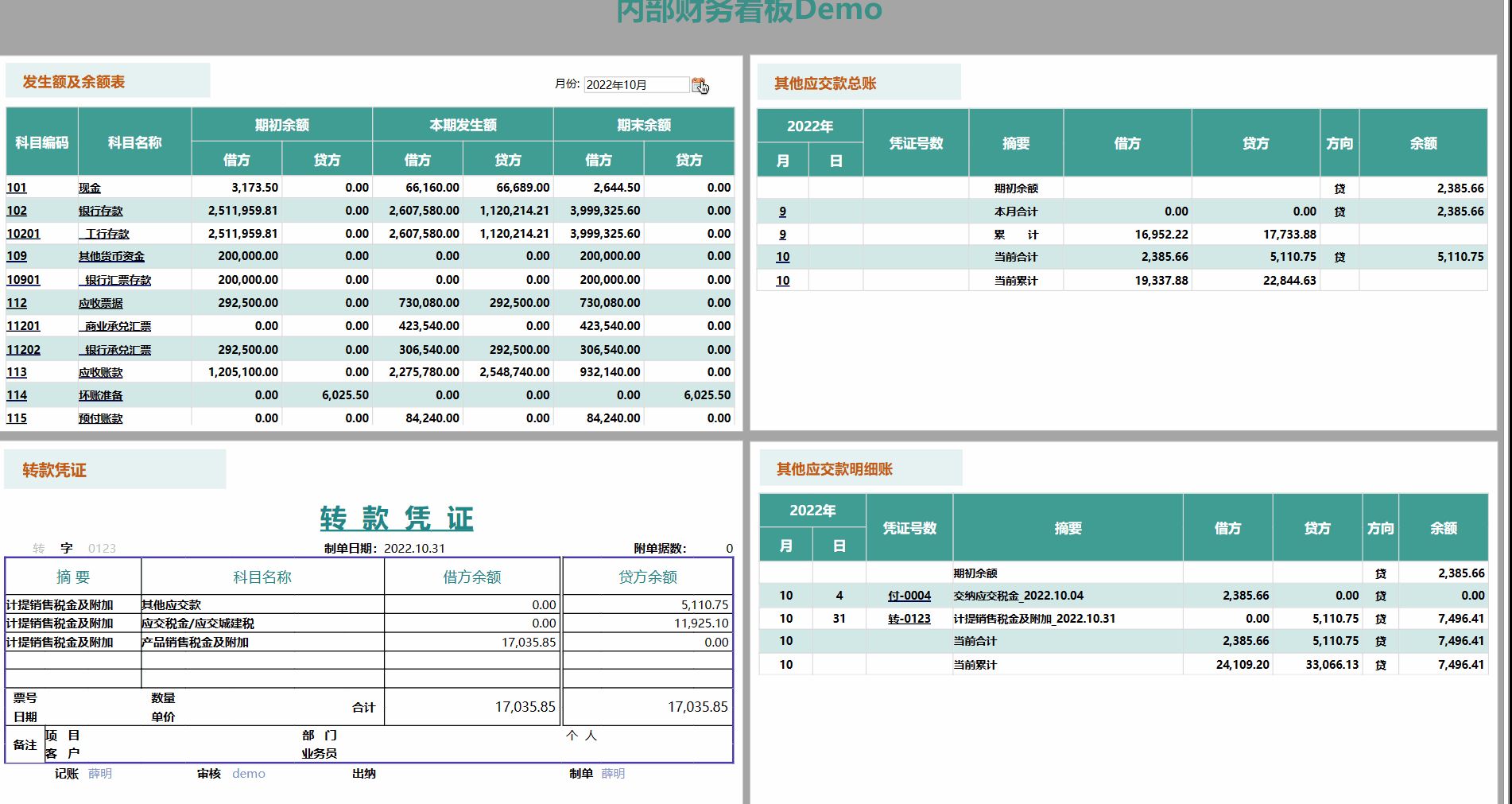Click cumulative debit 24,109.20 in detail ledger
Screen dimensions: 1512x804
point(1243,665)
